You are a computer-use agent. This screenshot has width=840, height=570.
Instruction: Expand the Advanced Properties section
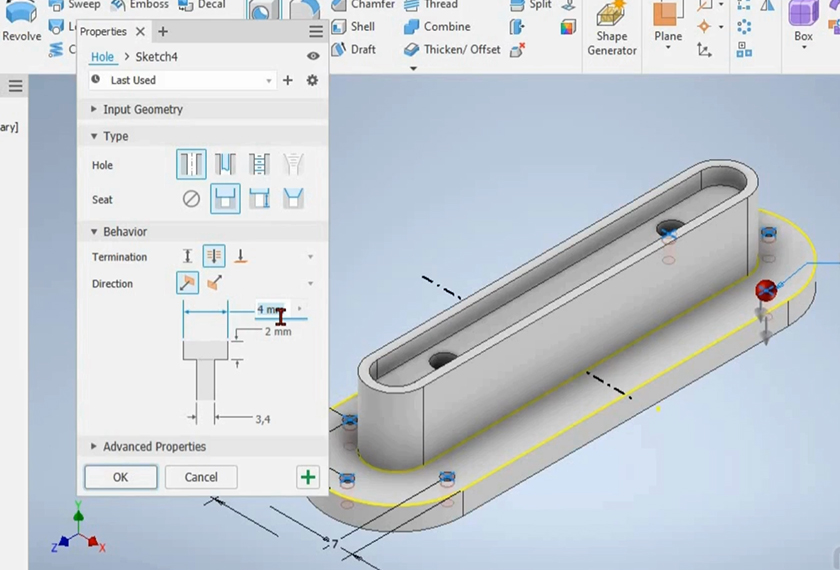pos(153,447)
